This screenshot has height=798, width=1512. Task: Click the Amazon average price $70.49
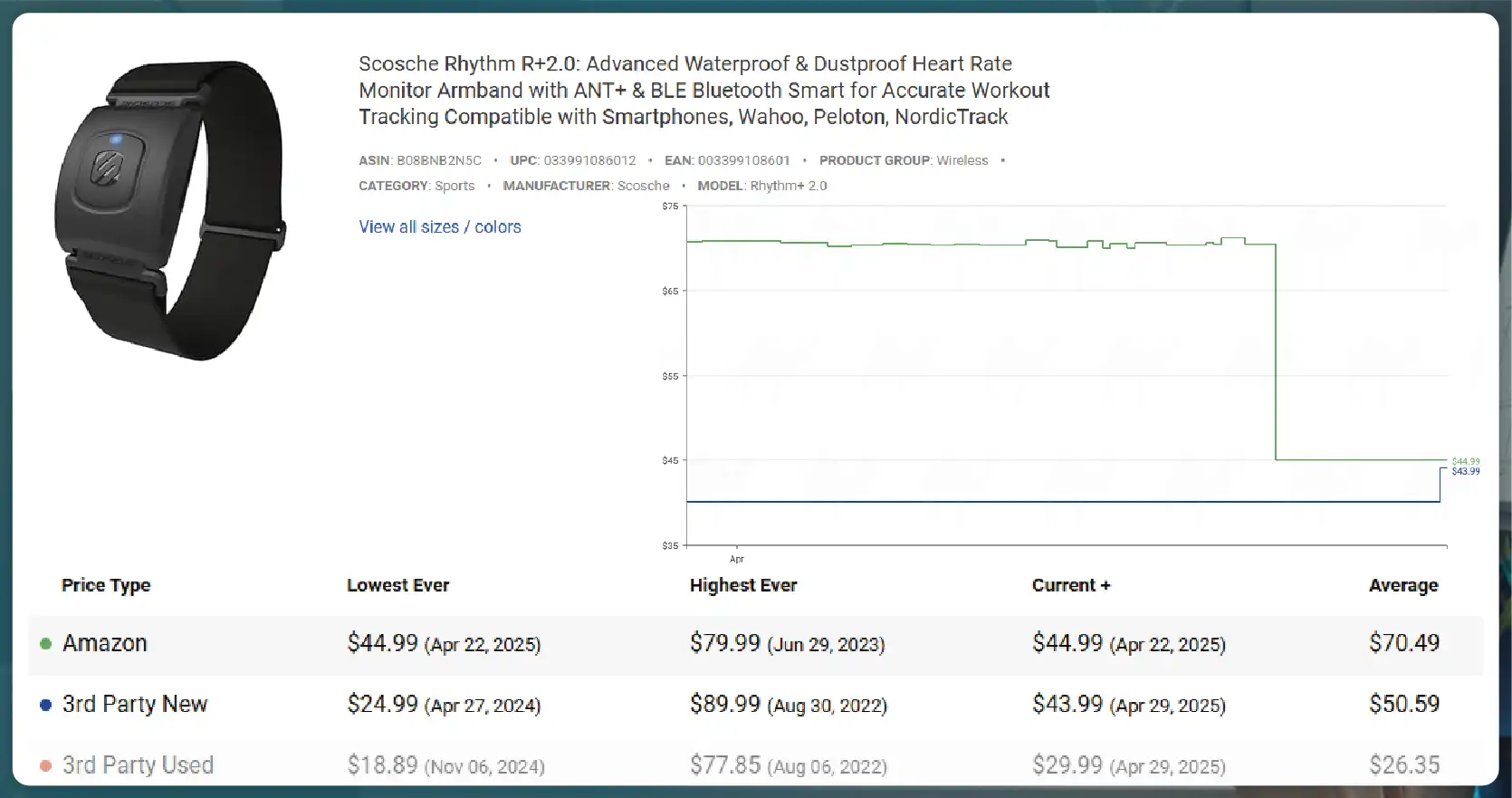[x=1403, y=643]
